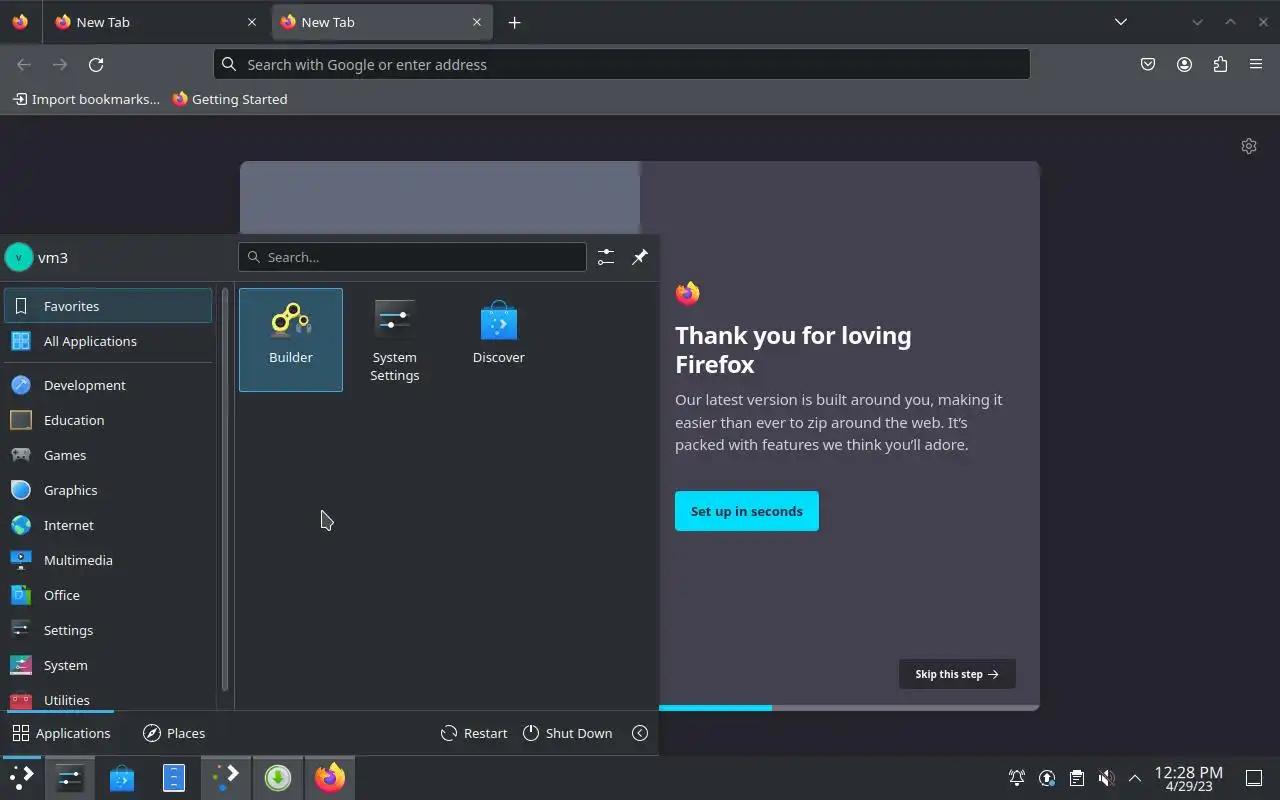Open clipboard icon in system tray

1077,778
